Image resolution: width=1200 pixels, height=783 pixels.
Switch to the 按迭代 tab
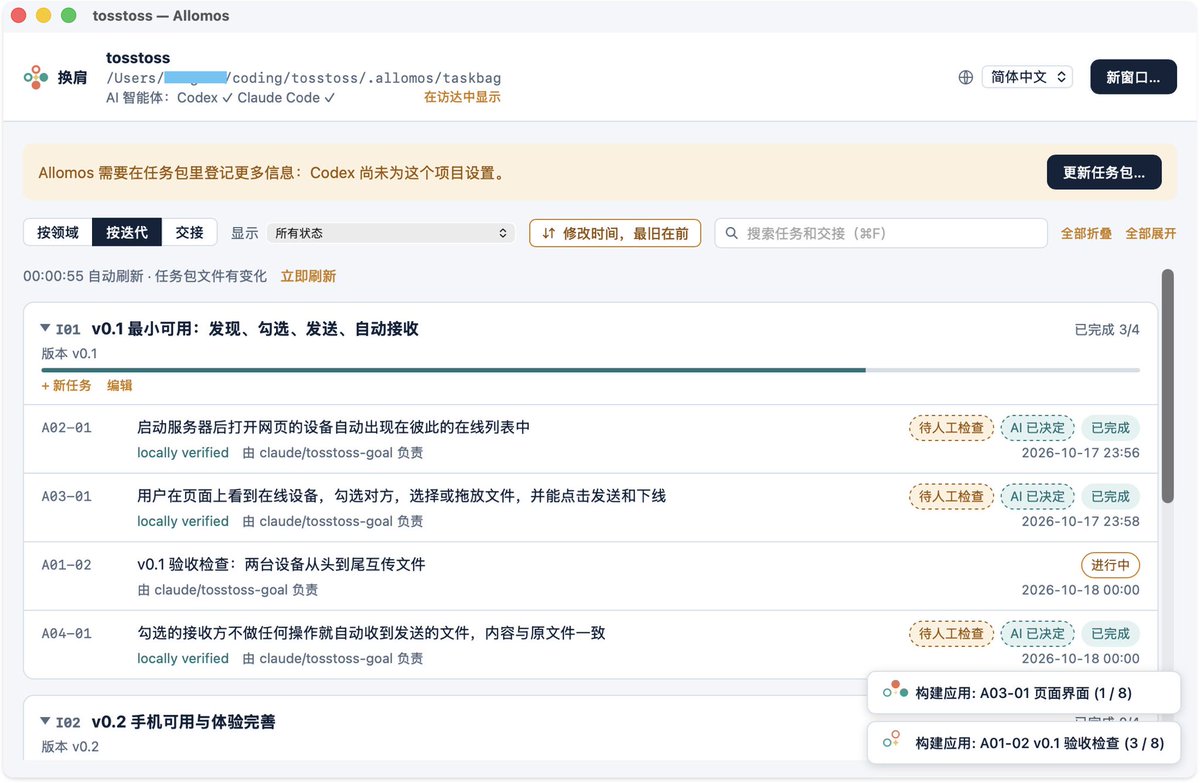coord(127,232)
